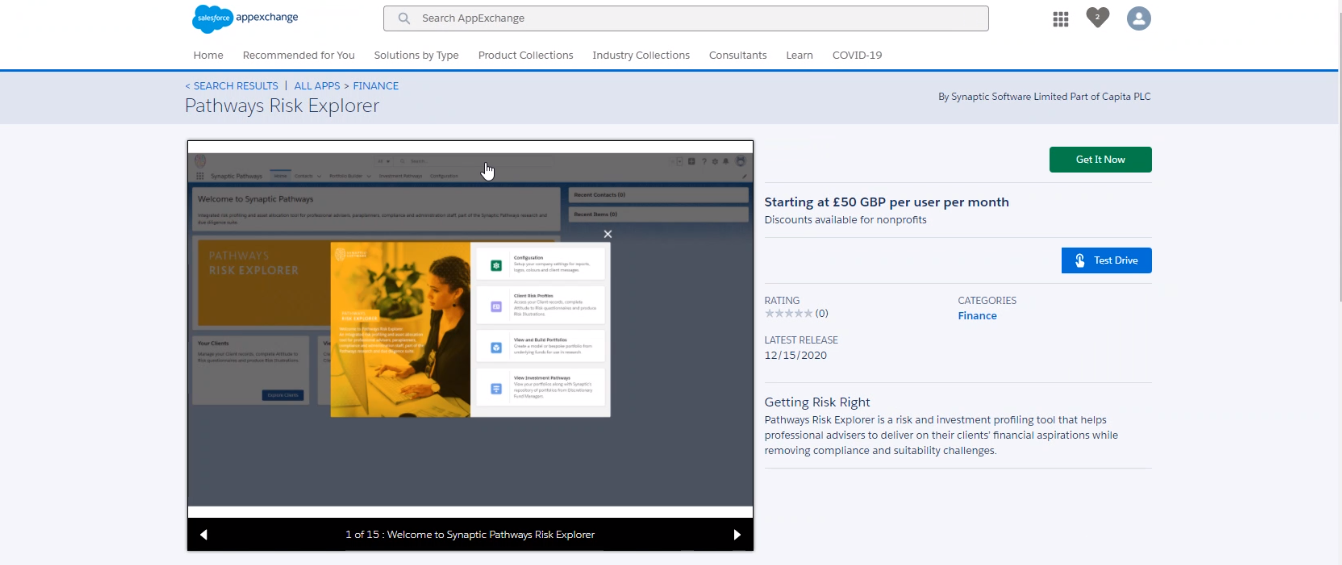Viewport: 1342px width, 565px height.
Task: Click the View and Build Portfolios icon
Action: pyautogui.click(x=496, y=347)
